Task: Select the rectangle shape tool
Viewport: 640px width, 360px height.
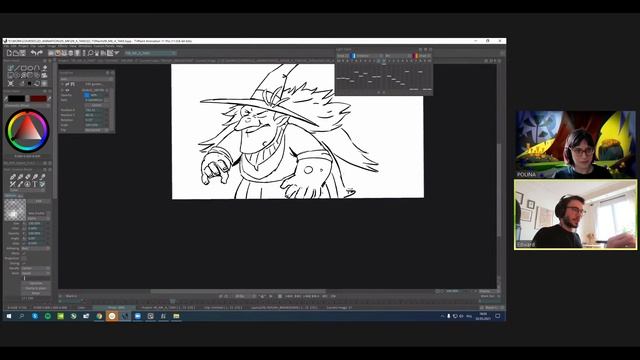Action: (24, 68)
